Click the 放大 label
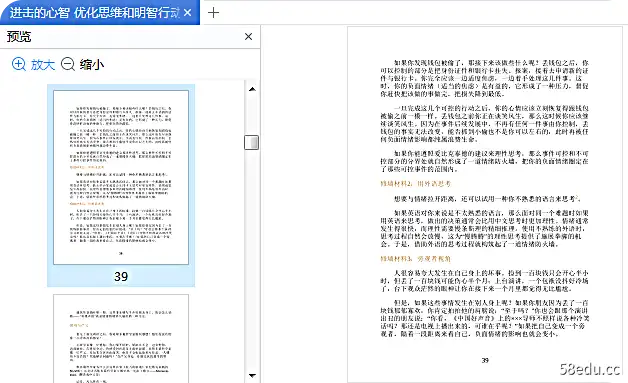The height and width of the screenshot is (383, 628). click(x=42, y=65)
